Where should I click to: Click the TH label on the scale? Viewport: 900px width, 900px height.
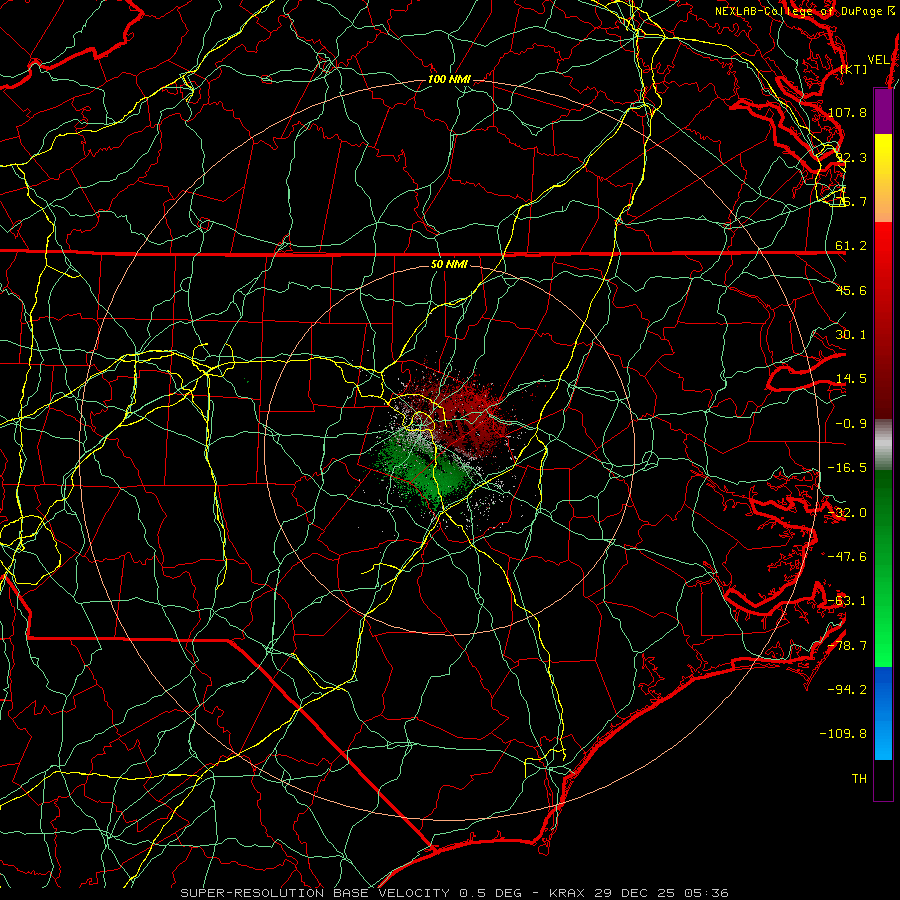click(859, 779)
